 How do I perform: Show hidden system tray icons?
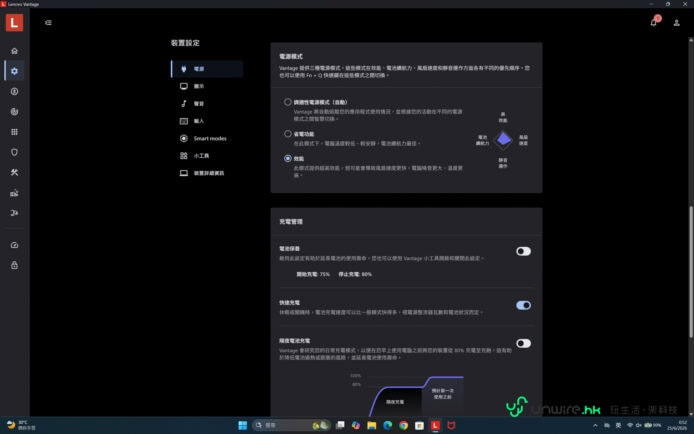(x=595, y=425)
